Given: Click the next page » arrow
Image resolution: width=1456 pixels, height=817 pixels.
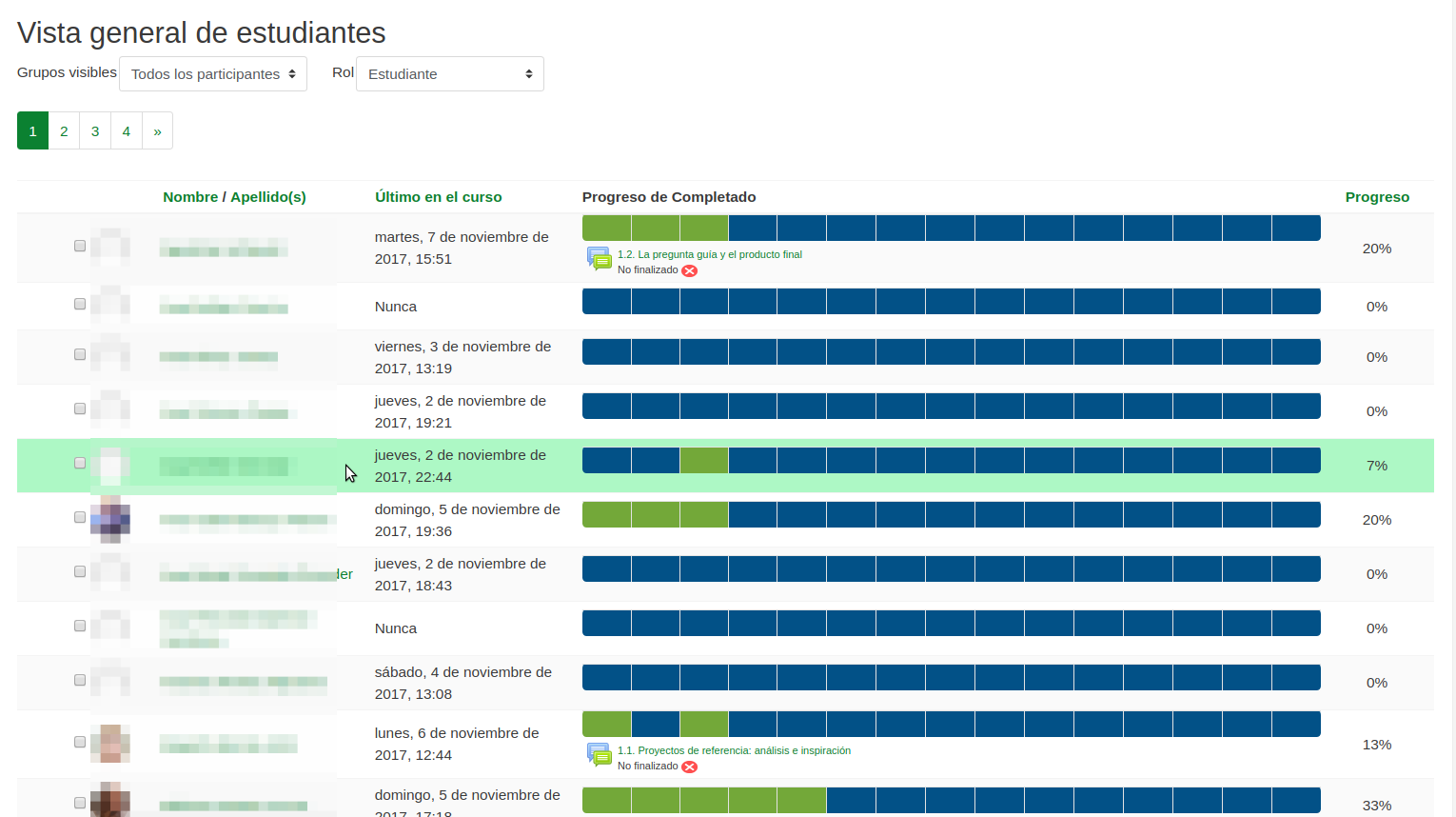Looking at the screenshot, I should [x=157, y=131].
